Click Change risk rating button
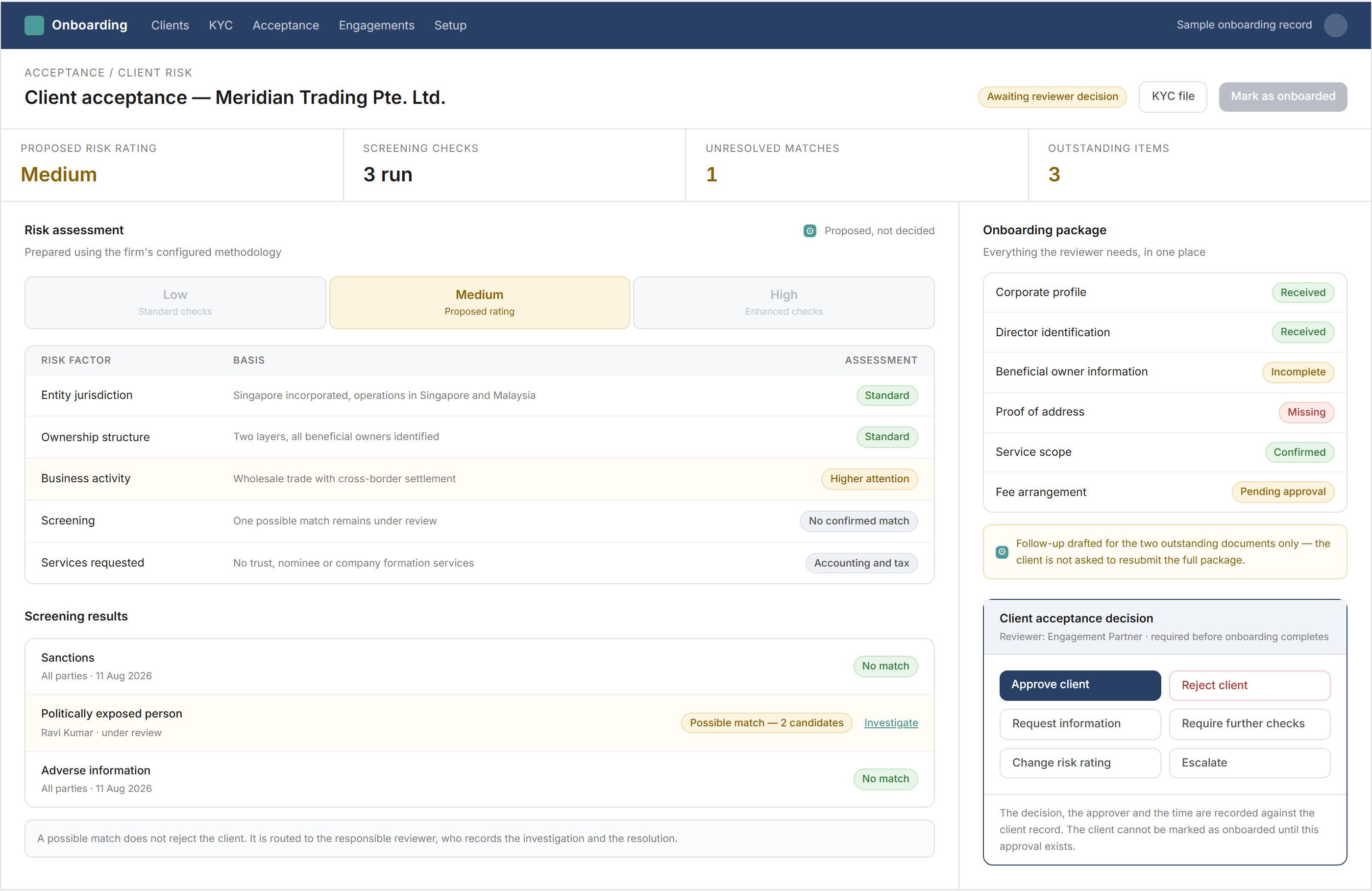The width and height of the screenshot is (1372, 891). pyautogui.click(x=1080, y=763)
